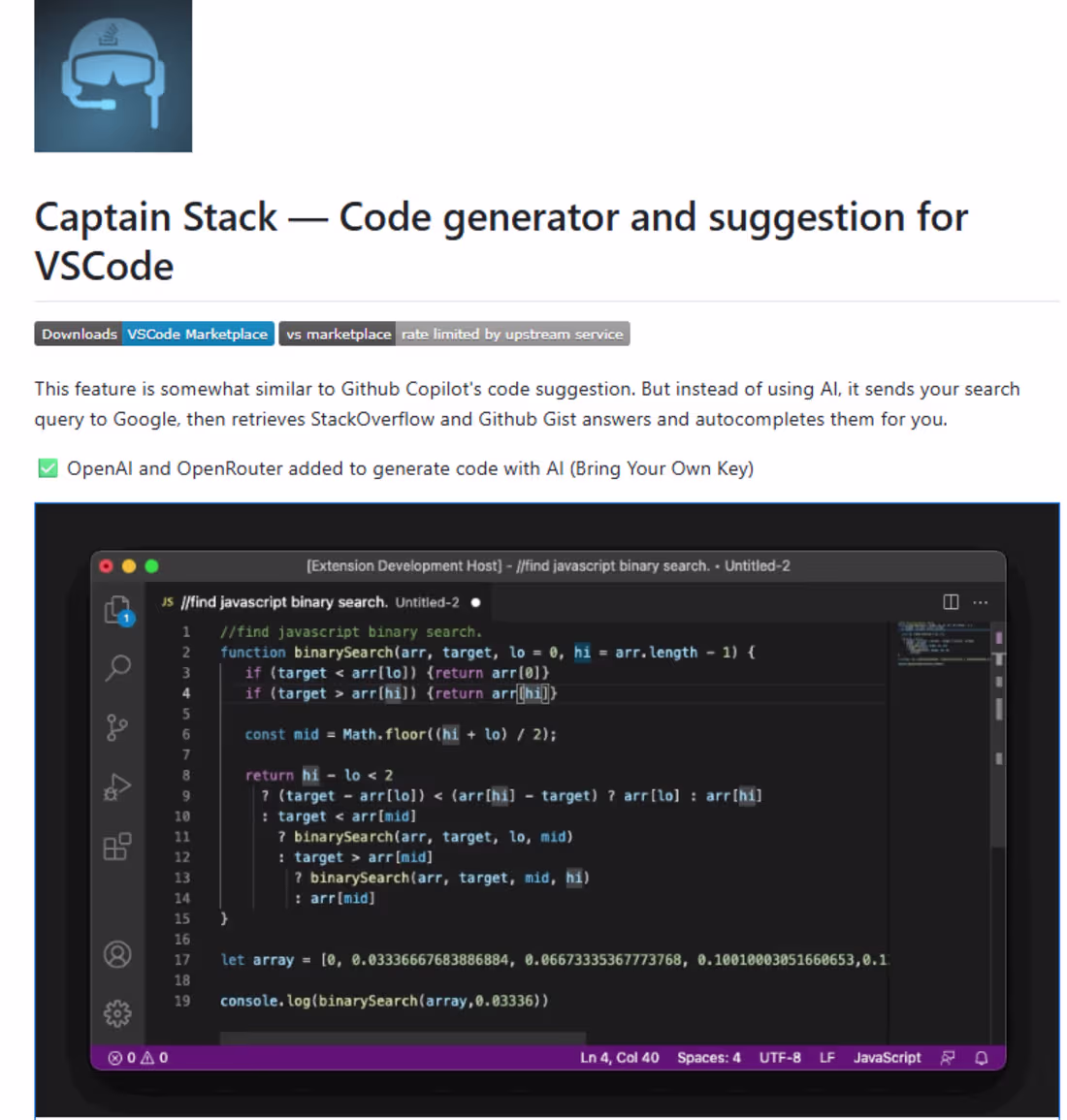Open the Source Control branch icon
1067x1120 pixels.
click(x=116, y=727)
